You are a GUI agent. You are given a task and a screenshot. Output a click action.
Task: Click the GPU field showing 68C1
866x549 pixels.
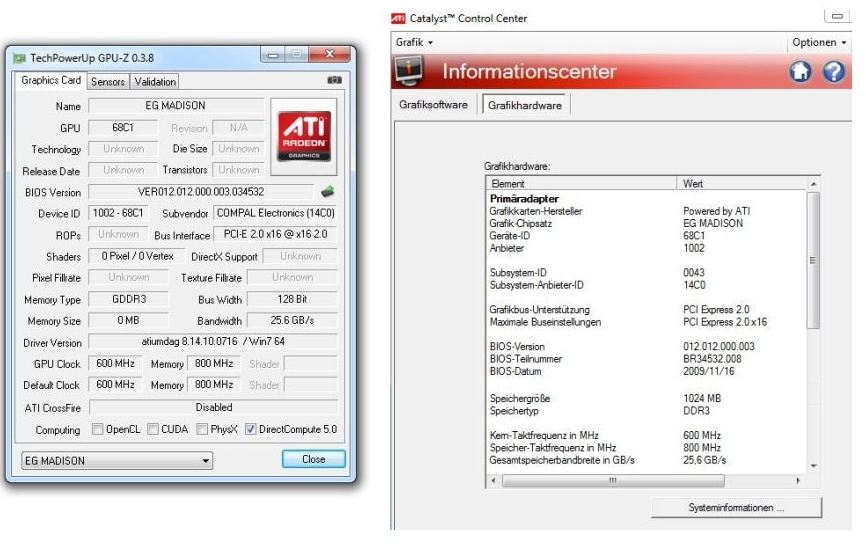coord(123,128)
